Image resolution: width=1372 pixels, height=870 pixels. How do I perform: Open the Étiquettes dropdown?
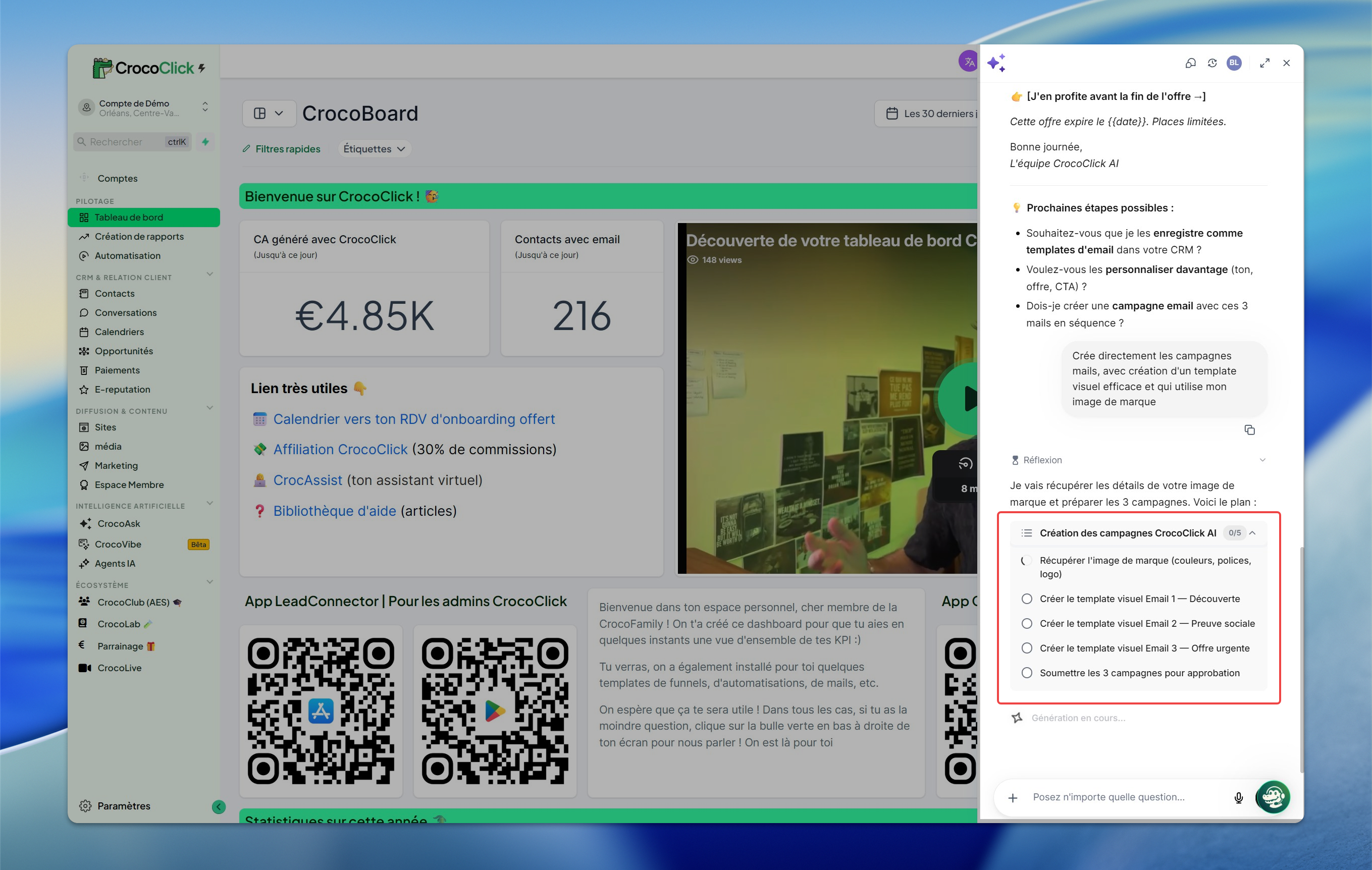pos(375,149)
